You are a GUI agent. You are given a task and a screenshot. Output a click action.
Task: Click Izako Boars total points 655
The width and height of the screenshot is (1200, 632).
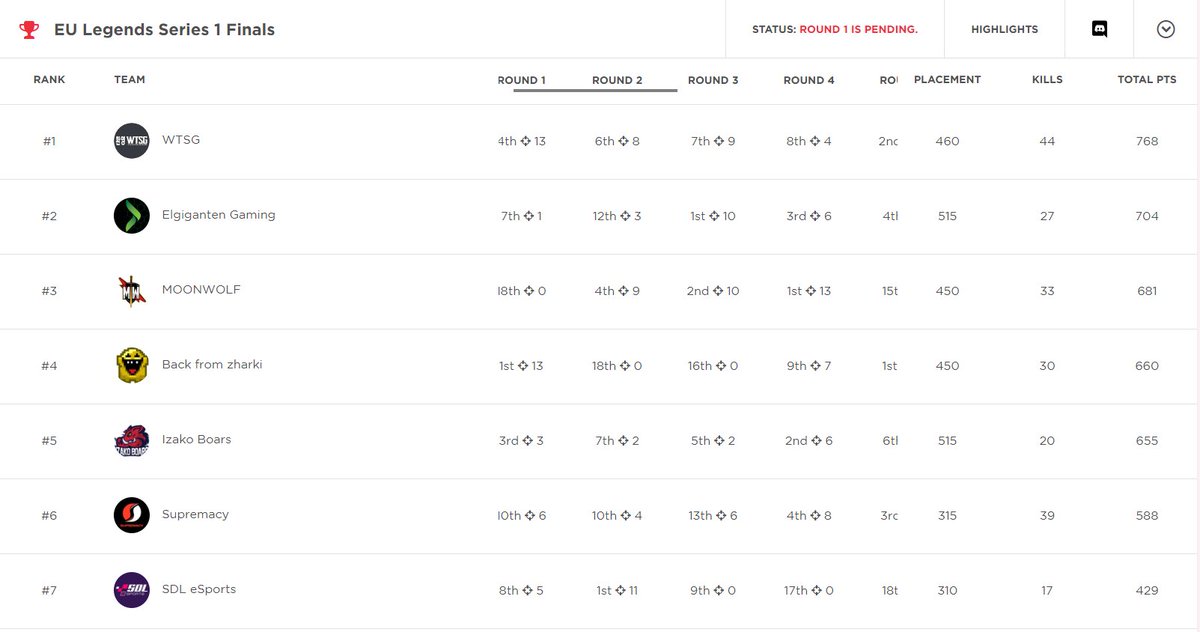coord(1147,441)
